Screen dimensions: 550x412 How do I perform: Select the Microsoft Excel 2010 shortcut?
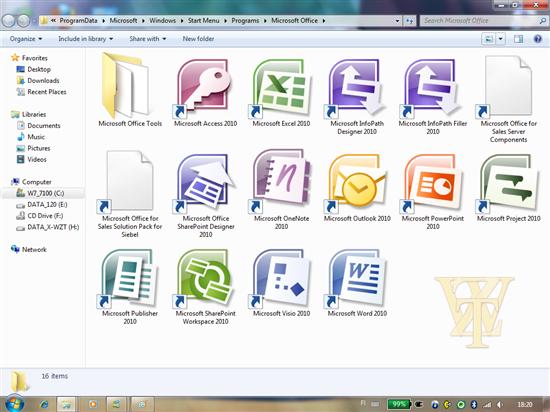(281, 91)
